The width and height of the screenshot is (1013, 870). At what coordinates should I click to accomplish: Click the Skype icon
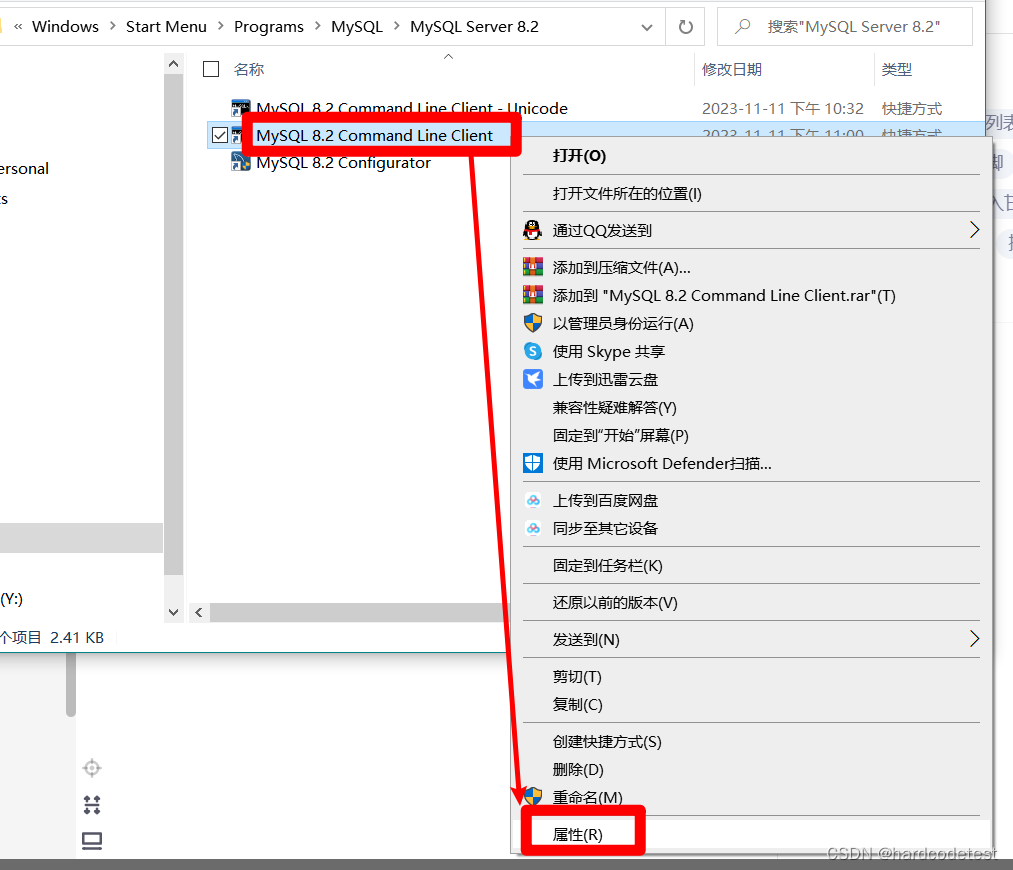[x=532, y=351]
